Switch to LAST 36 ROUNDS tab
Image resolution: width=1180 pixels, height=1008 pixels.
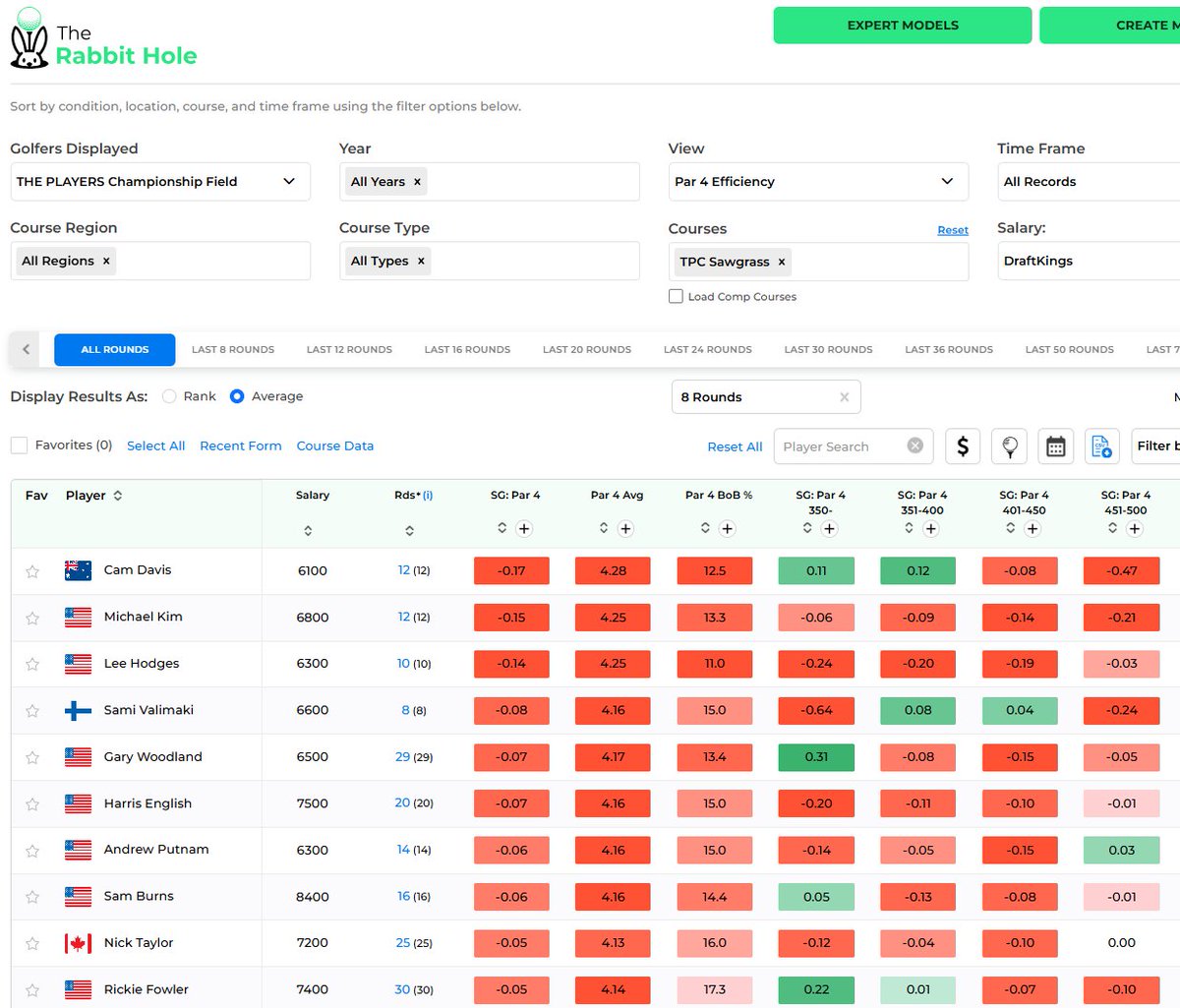pos(949,350)
